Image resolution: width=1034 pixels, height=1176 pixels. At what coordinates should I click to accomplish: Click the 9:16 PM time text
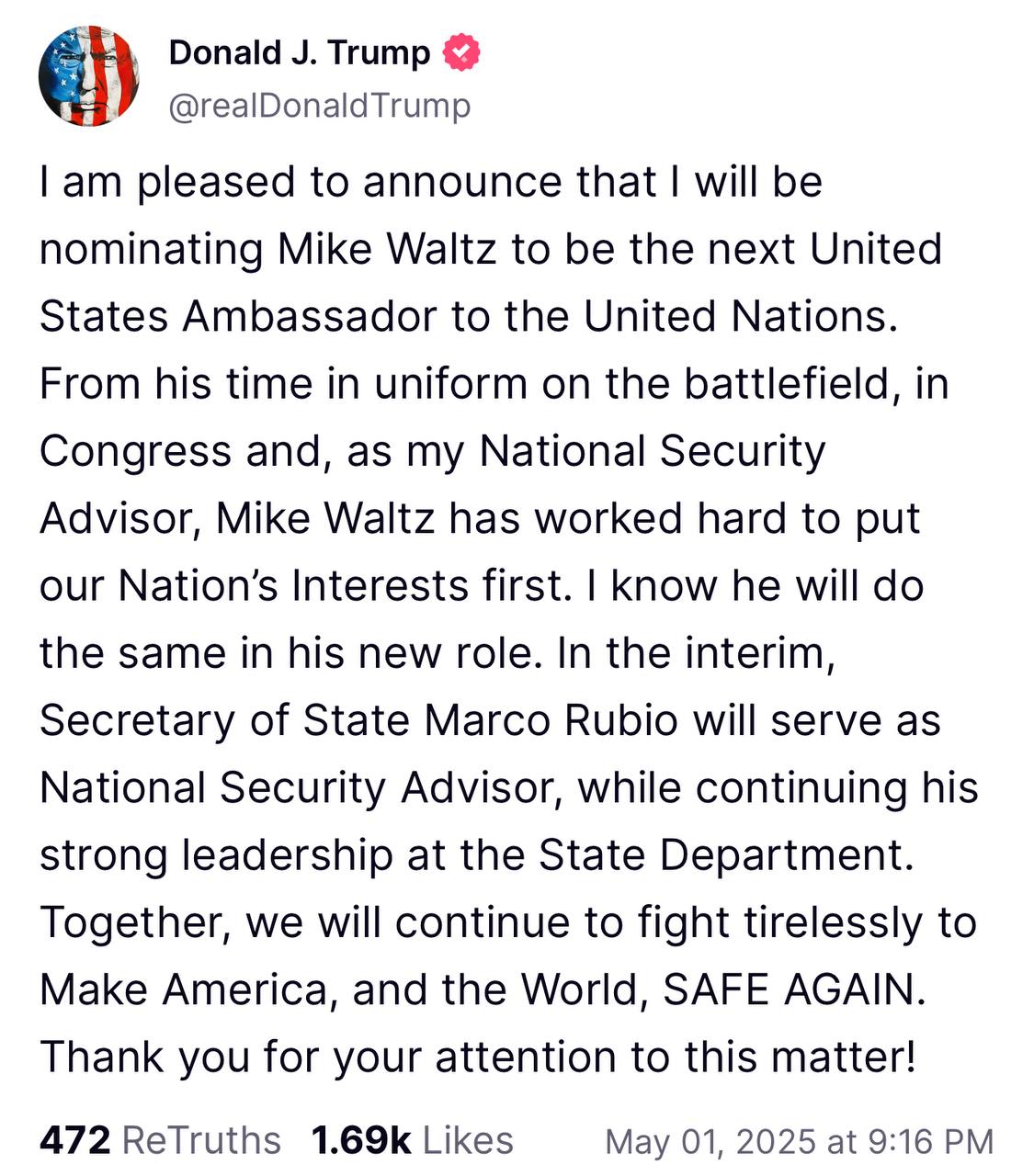coord(929,1142)
